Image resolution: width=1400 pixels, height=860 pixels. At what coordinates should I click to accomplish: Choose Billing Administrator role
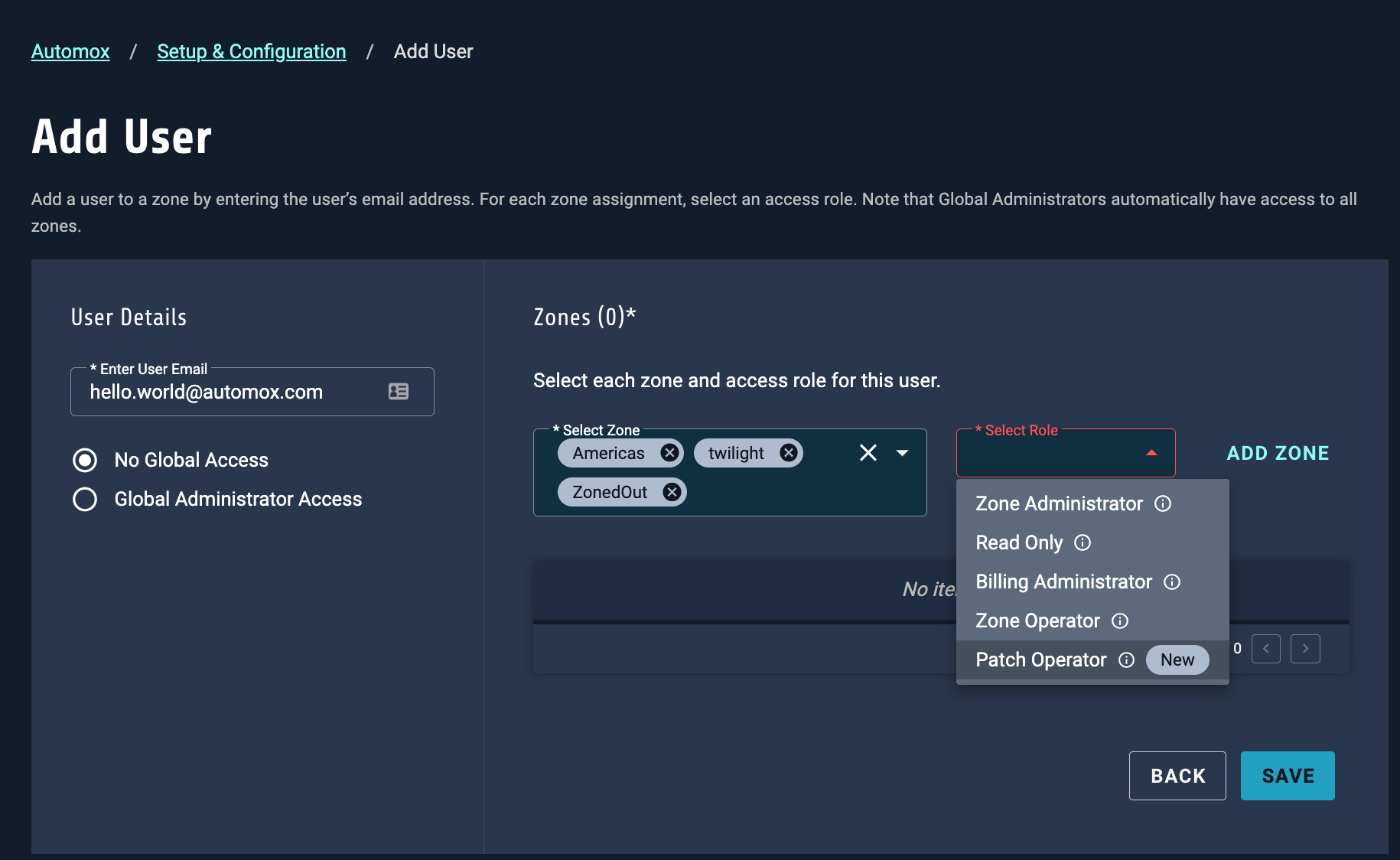click(x=1092, y=581)
